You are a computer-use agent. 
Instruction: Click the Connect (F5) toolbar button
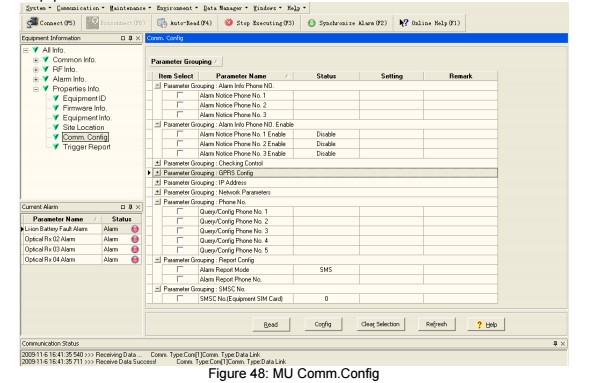click(x=51, y=23)
